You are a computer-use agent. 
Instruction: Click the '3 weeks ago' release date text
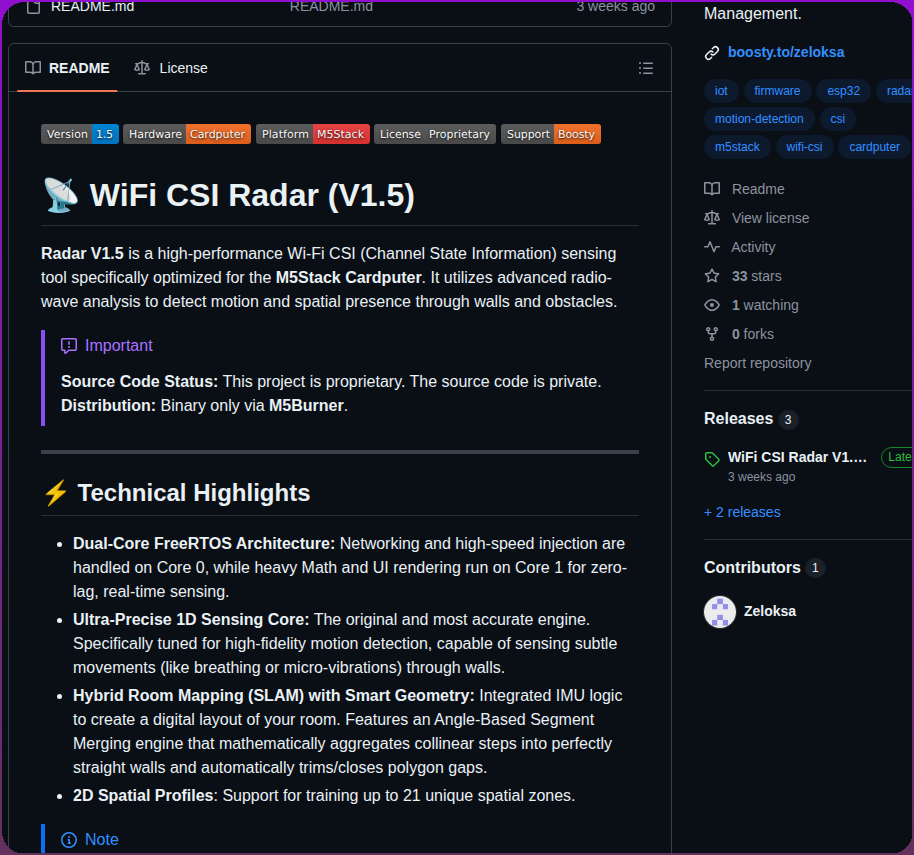coord(761,477)
